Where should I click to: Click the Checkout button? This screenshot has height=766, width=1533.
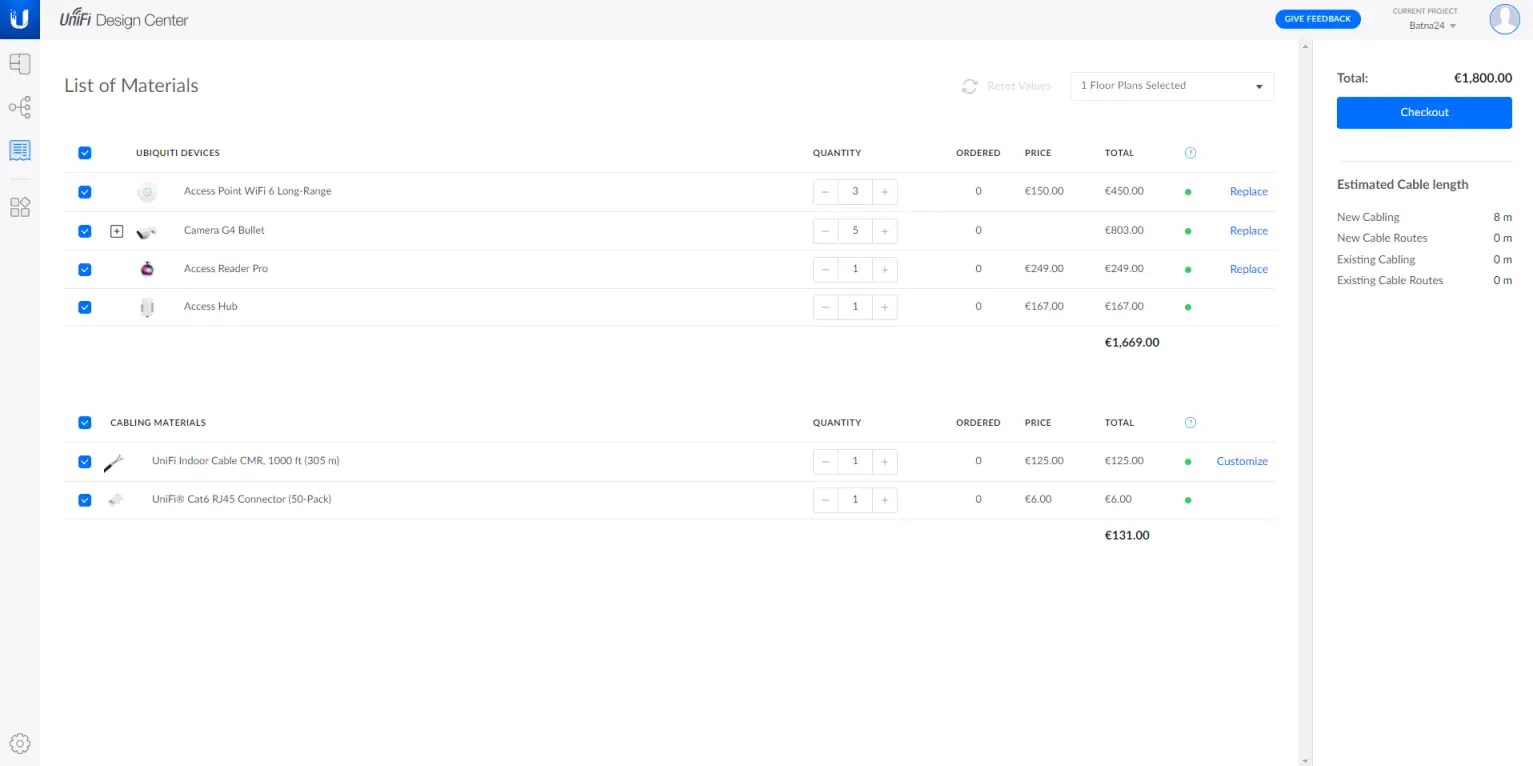(1423, 112)
